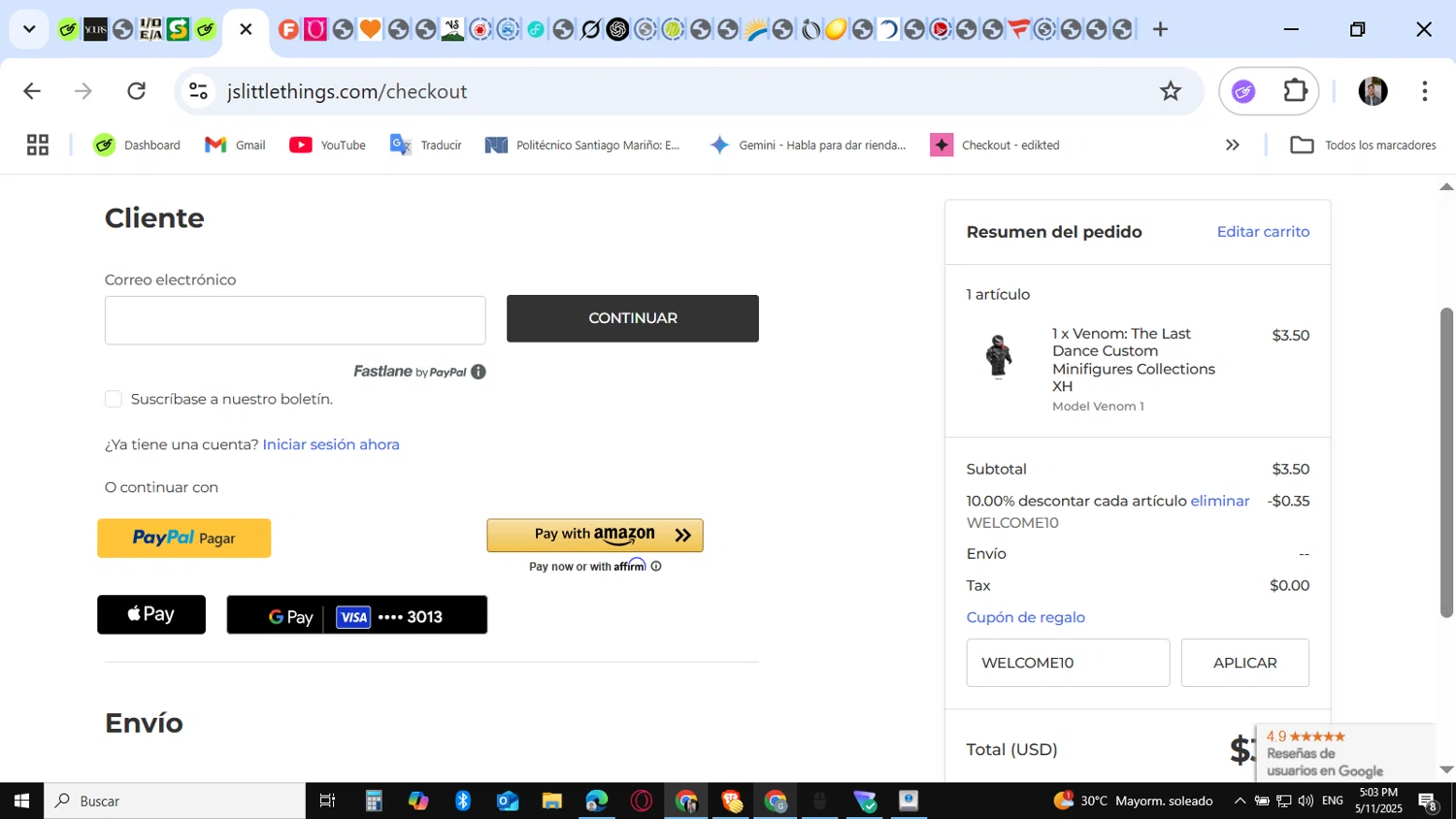Click the APLICAR coupon button
The image size is (1456, 819).
[1245, 663]
